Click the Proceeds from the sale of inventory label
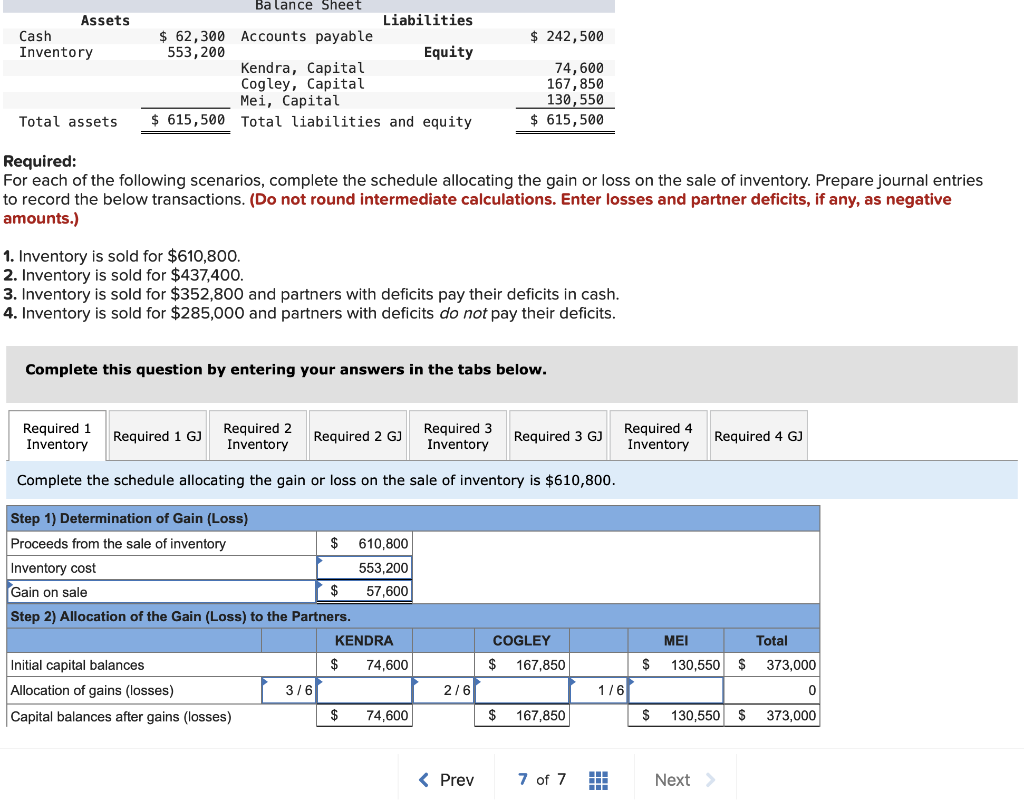Viewport: 1024px width, 810px height. (x=118, y=543)
